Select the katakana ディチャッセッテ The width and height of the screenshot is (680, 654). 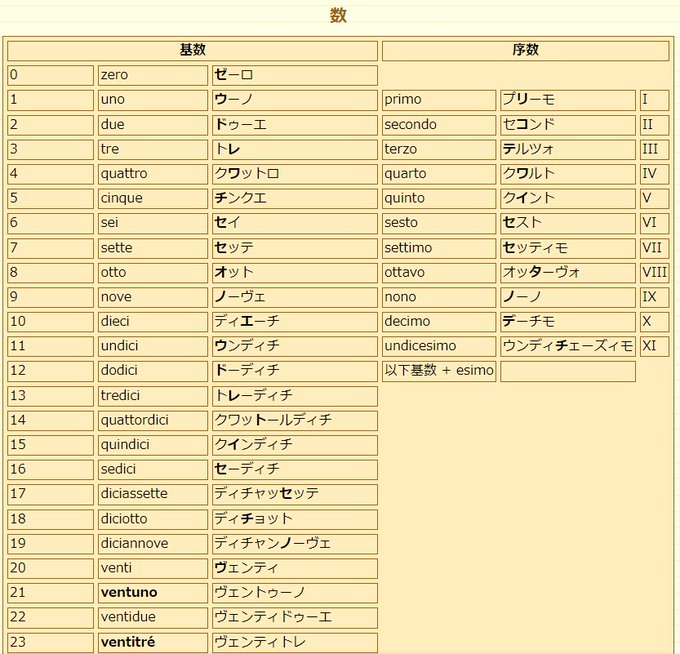coord(267,494)
